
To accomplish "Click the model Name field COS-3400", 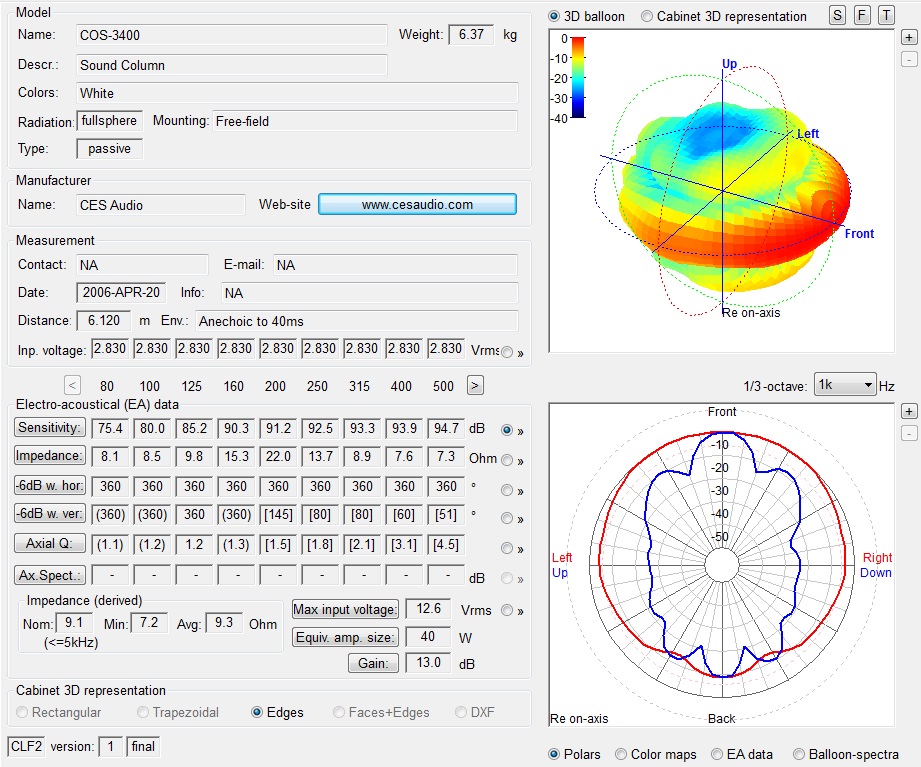I will [231, 35].
